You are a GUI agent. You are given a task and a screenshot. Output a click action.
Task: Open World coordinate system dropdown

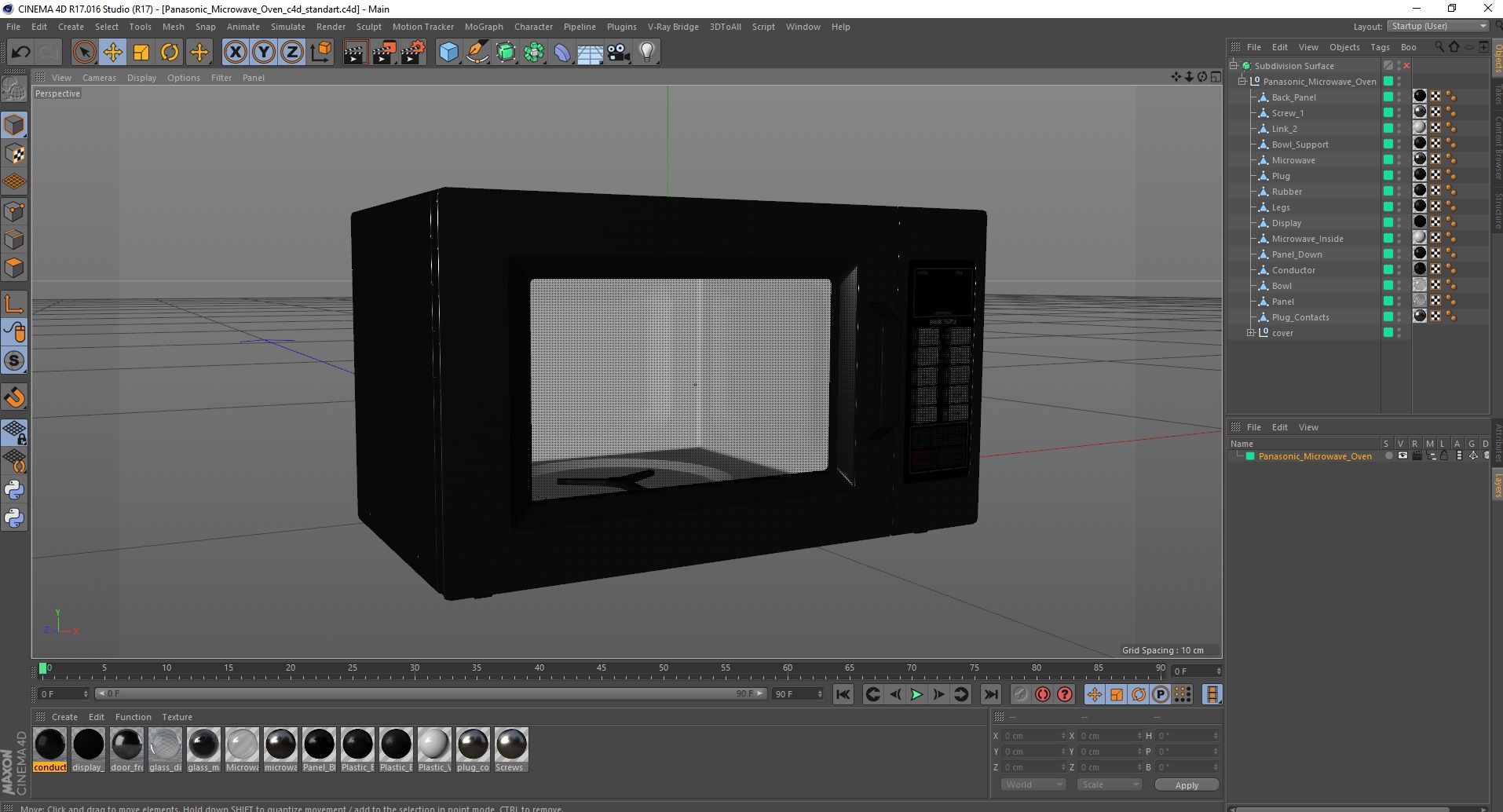(x=1033, y=785)
